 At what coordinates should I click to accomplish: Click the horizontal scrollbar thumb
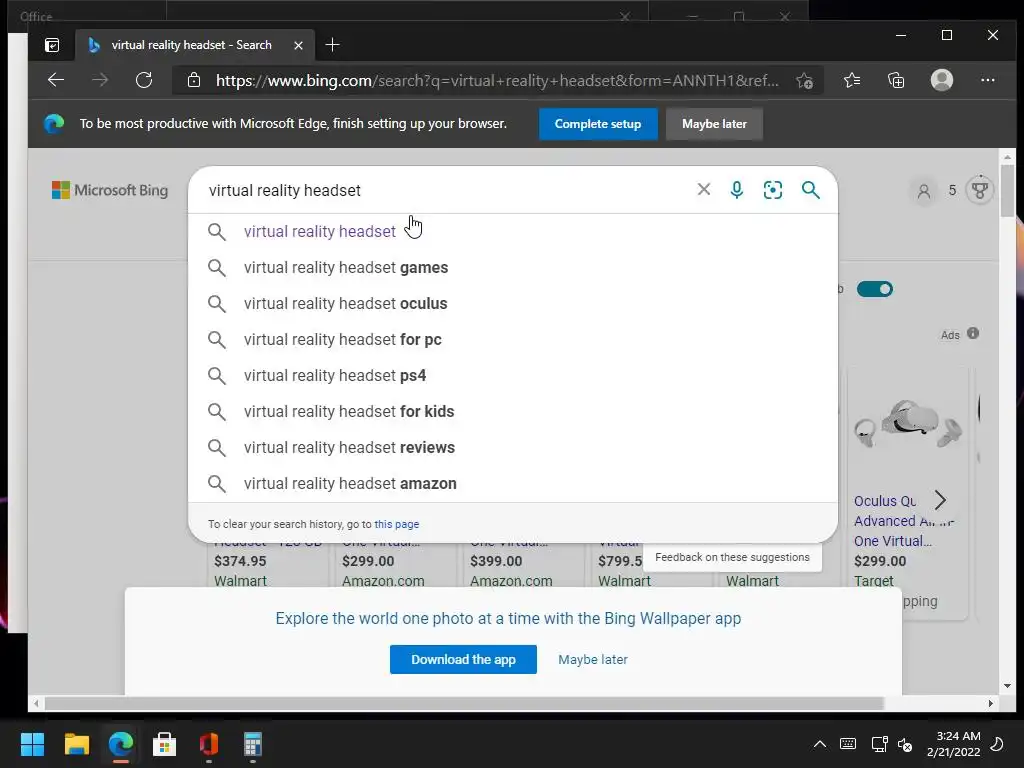pyautogui.click(x=464, y=703)
